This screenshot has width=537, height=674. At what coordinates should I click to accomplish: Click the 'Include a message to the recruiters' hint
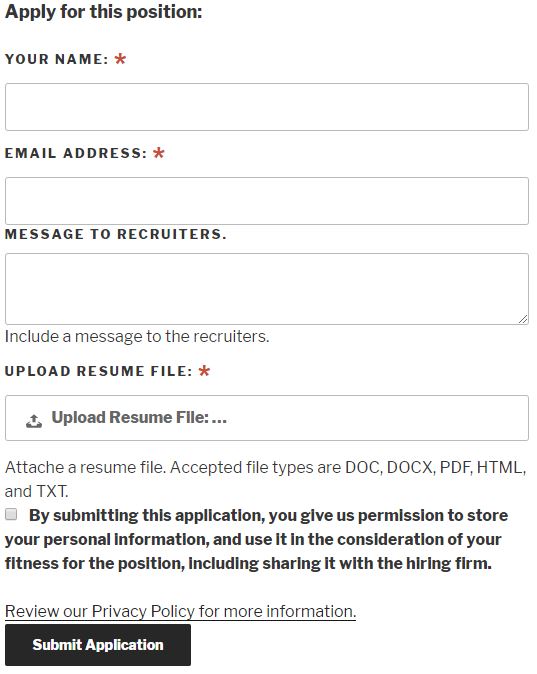(137, 336)
